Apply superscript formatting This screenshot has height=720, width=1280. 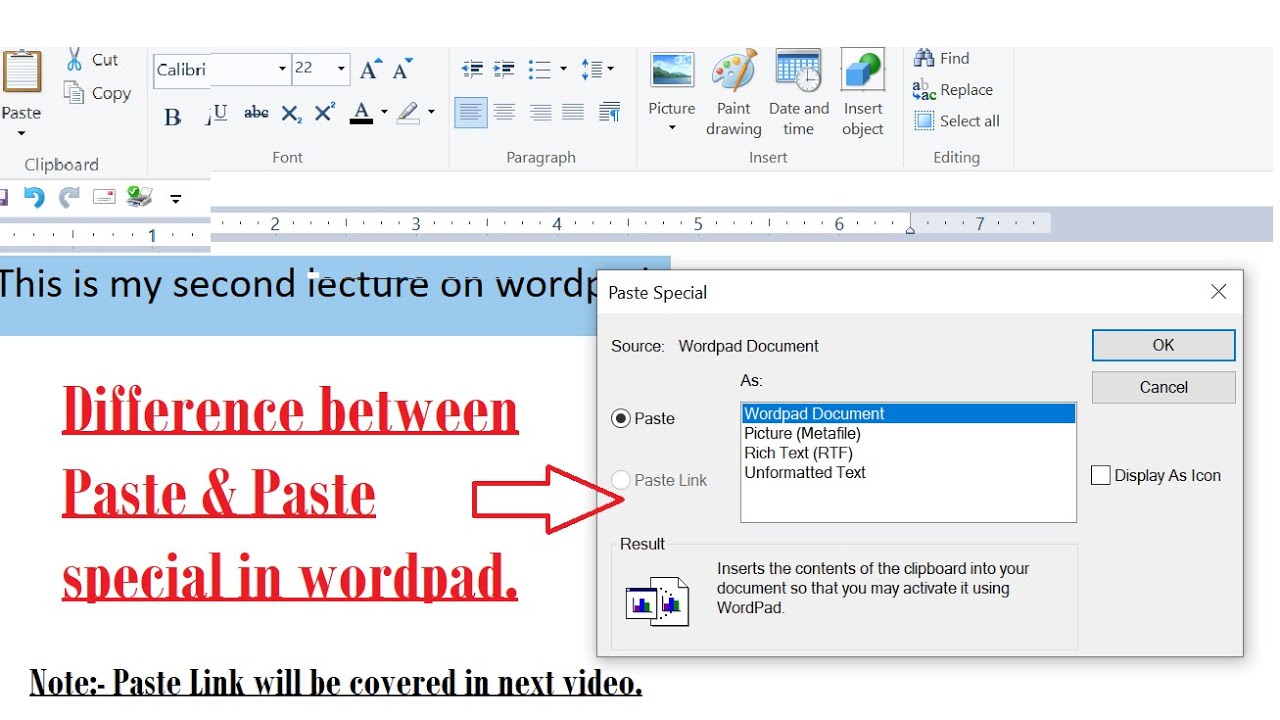tap(325, 113)
